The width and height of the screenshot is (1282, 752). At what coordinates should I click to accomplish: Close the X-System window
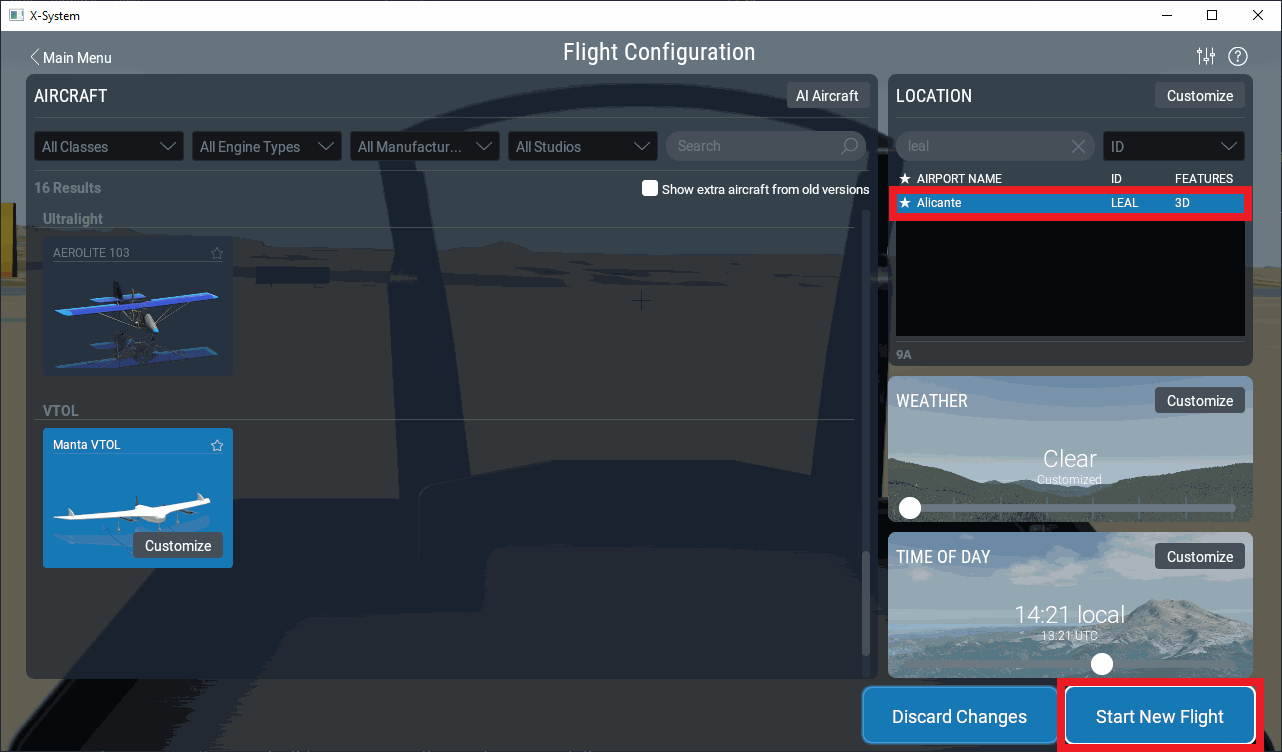pos(1258,15)
